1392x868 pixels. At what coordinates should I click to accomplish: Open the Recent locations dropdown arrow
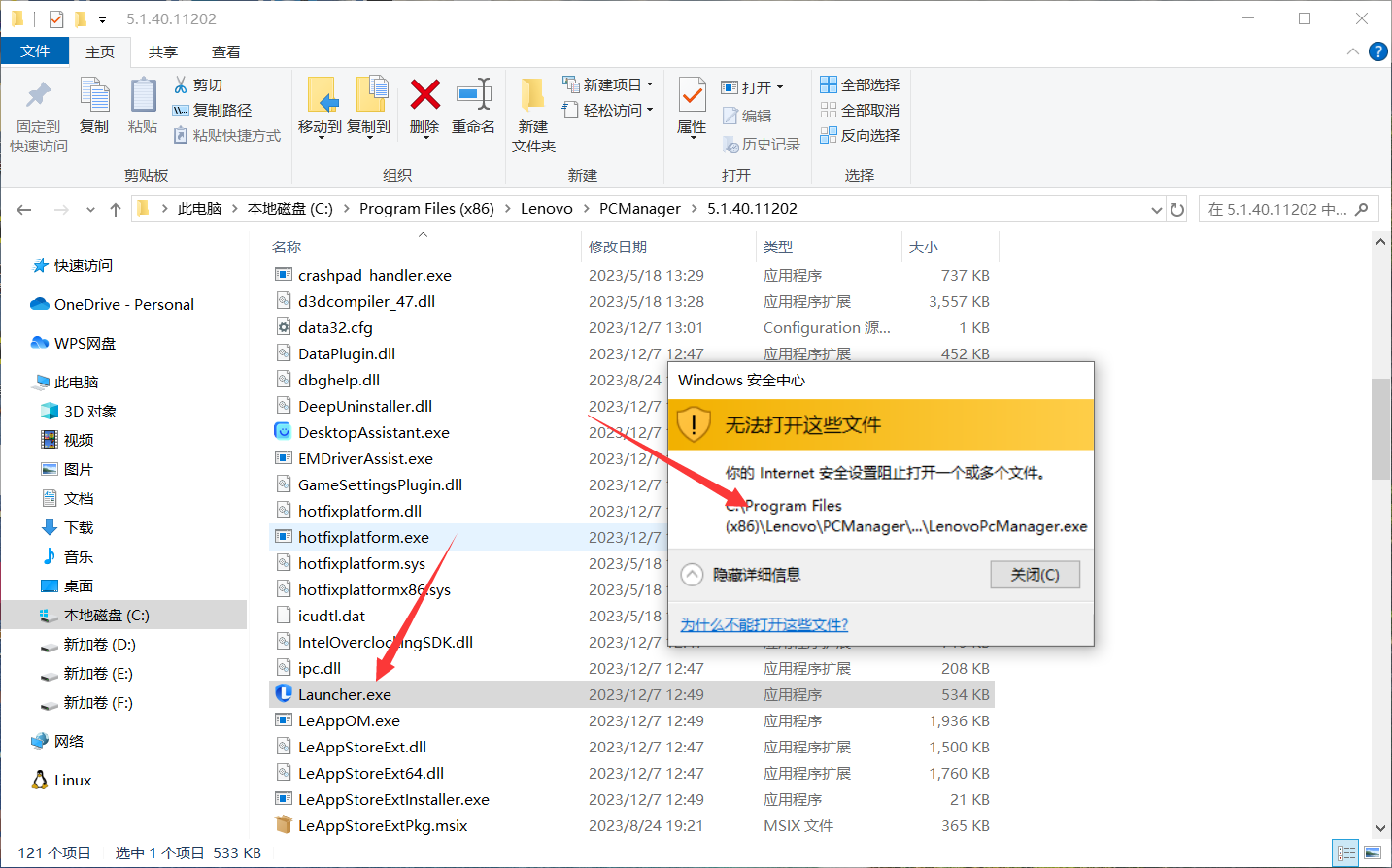90,209
